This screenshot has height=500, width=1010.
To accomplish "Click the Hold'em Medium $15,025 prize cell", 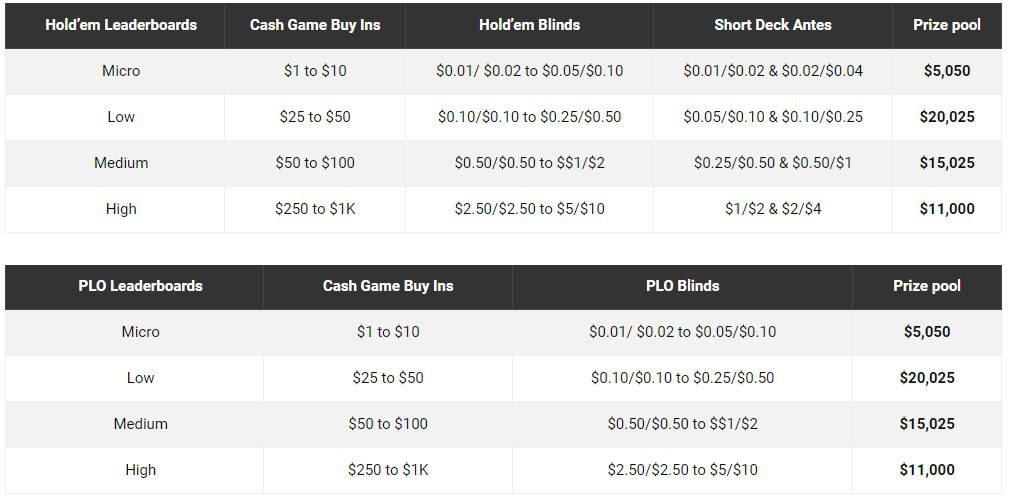I will click(x=946, y=163).
